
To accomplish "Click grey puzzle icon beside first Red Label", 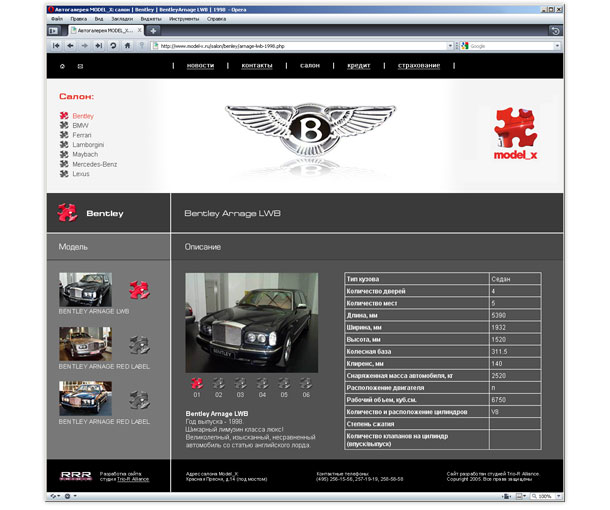I will pyautogui.click(x=139, y=345).
